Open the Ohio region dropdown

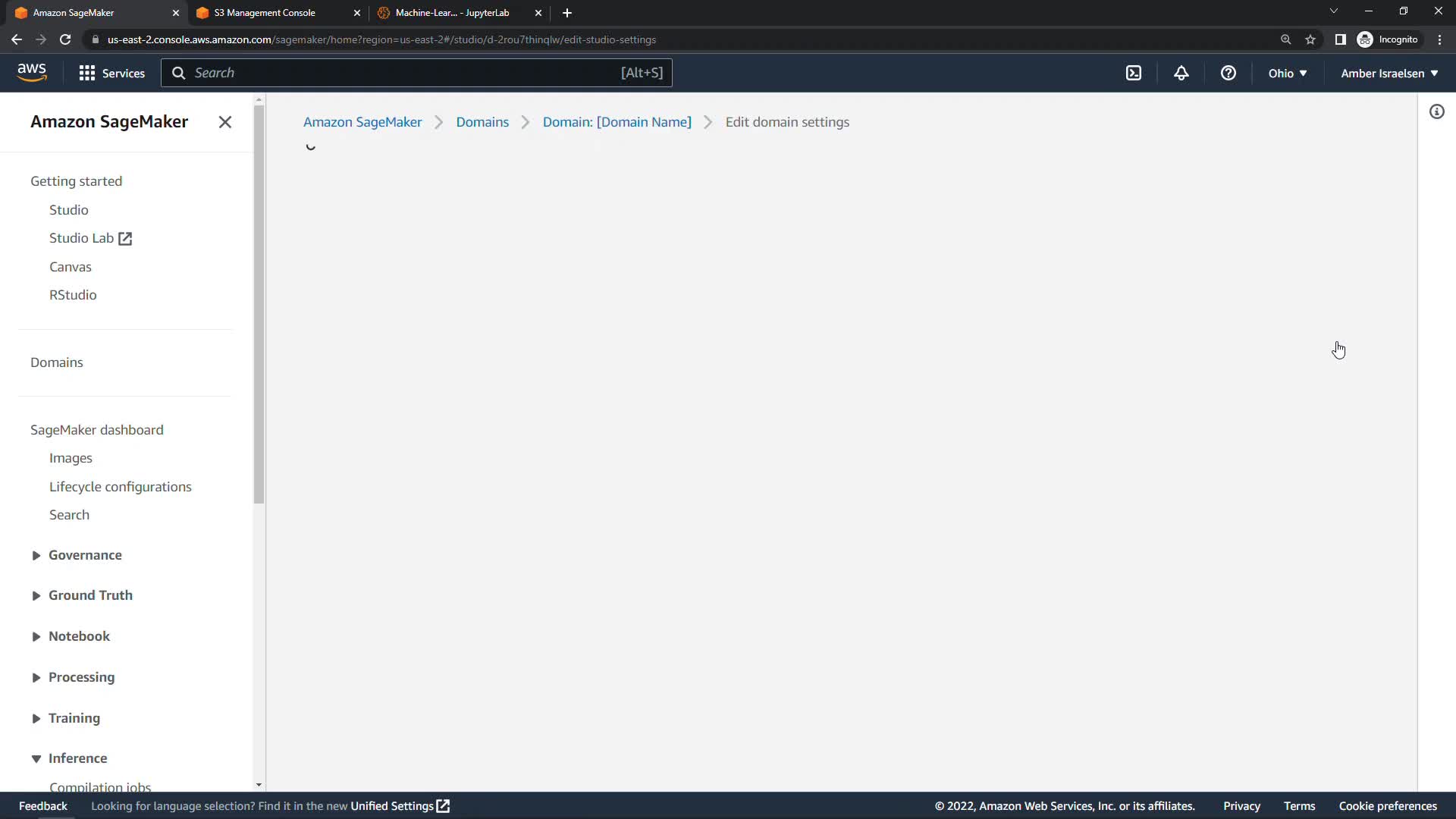(x=1287, y=74)
